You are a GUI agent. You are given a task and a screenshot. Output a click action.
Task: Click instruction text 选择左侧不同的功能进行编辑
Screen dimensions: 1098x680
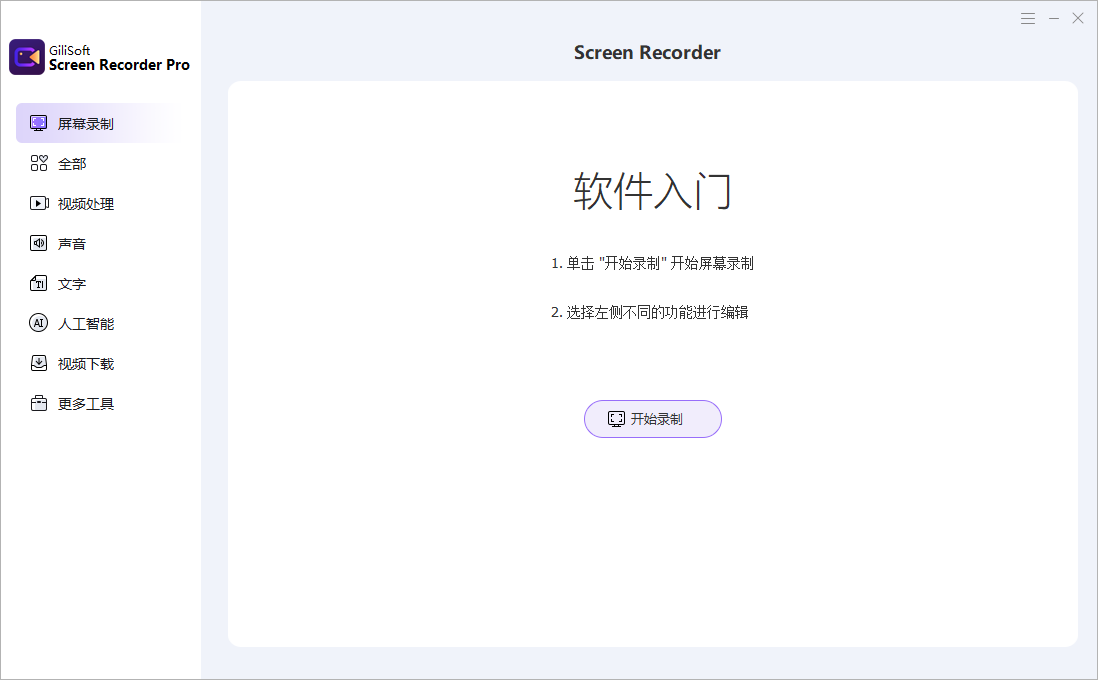[657, 312]
